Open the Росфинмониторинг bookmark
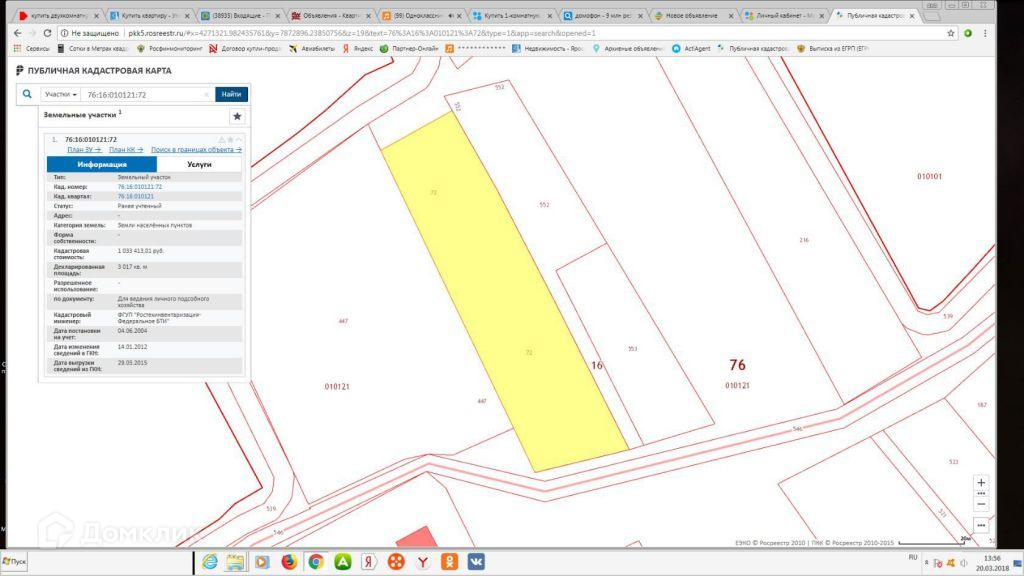This screenshot has height=576, width=1024. [x=170, y=48]
